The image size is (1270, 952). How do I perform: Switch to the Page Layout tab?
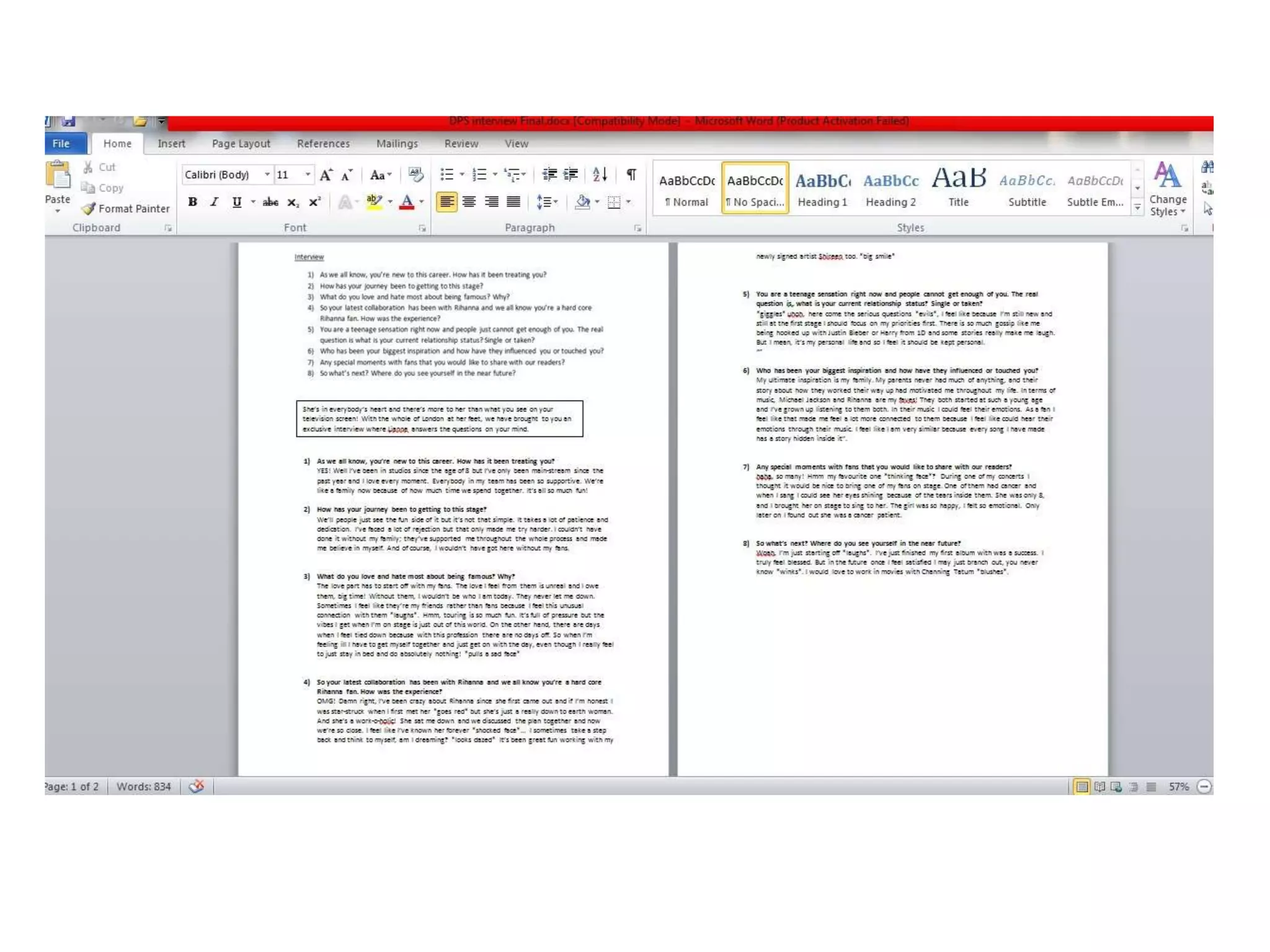tap(241, 144)
